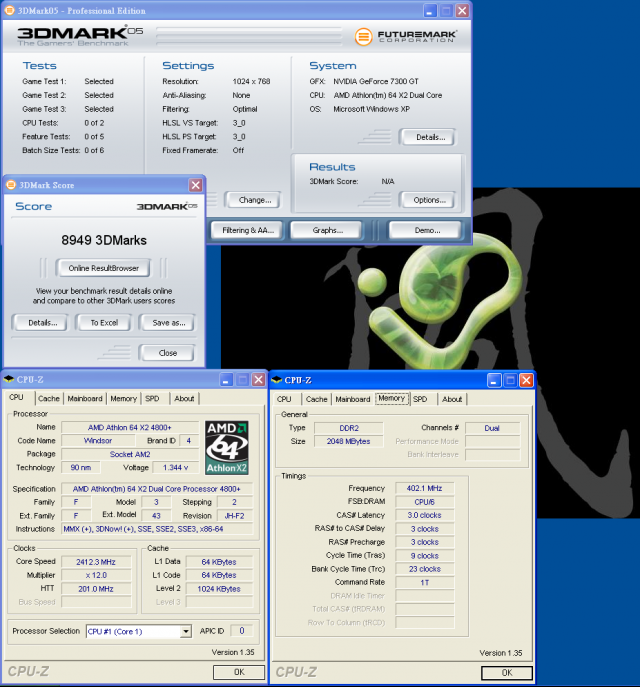Click the memory Size value 2048 MBytes
The height and width of the screenshot is (687, 640).
[349, 441]
